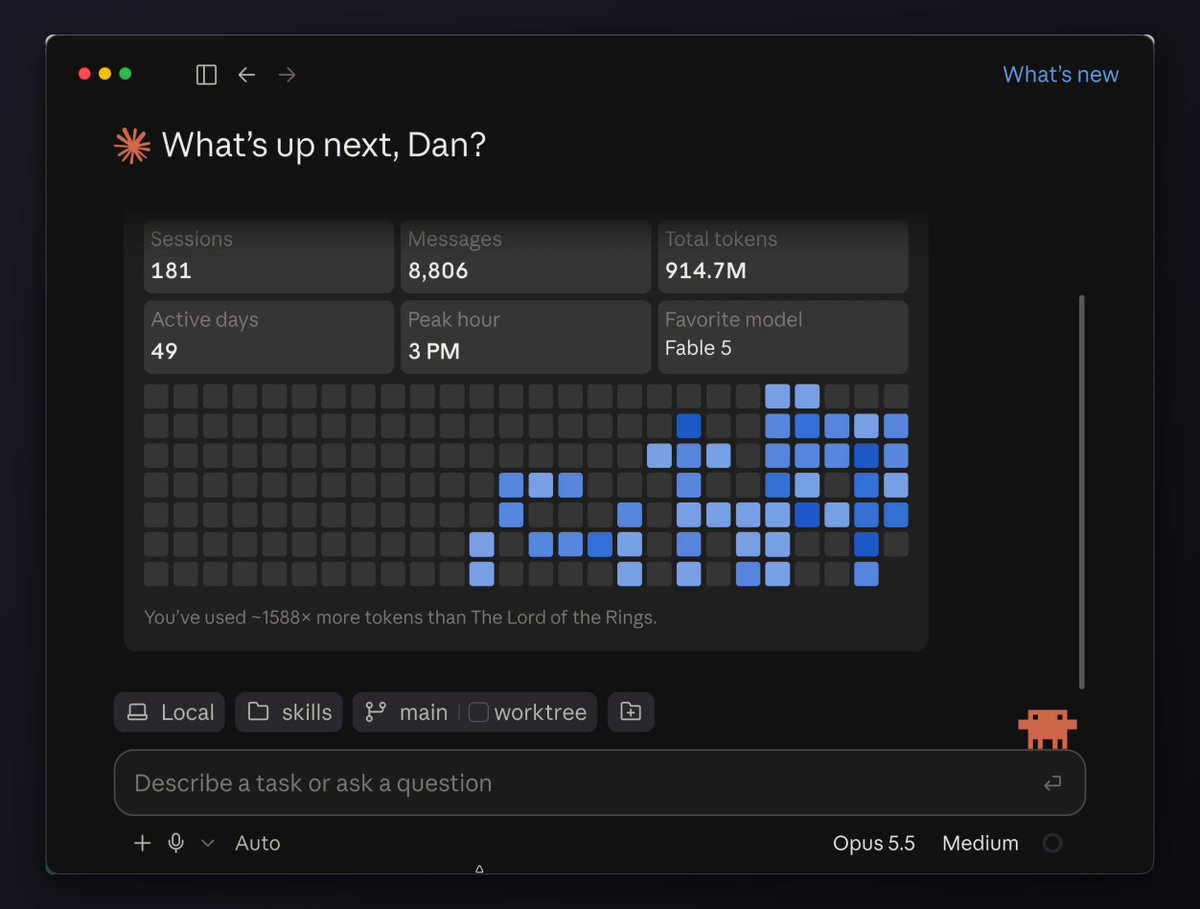
Task: Go back with the left arrow
Action: click(x=247, y=75)
